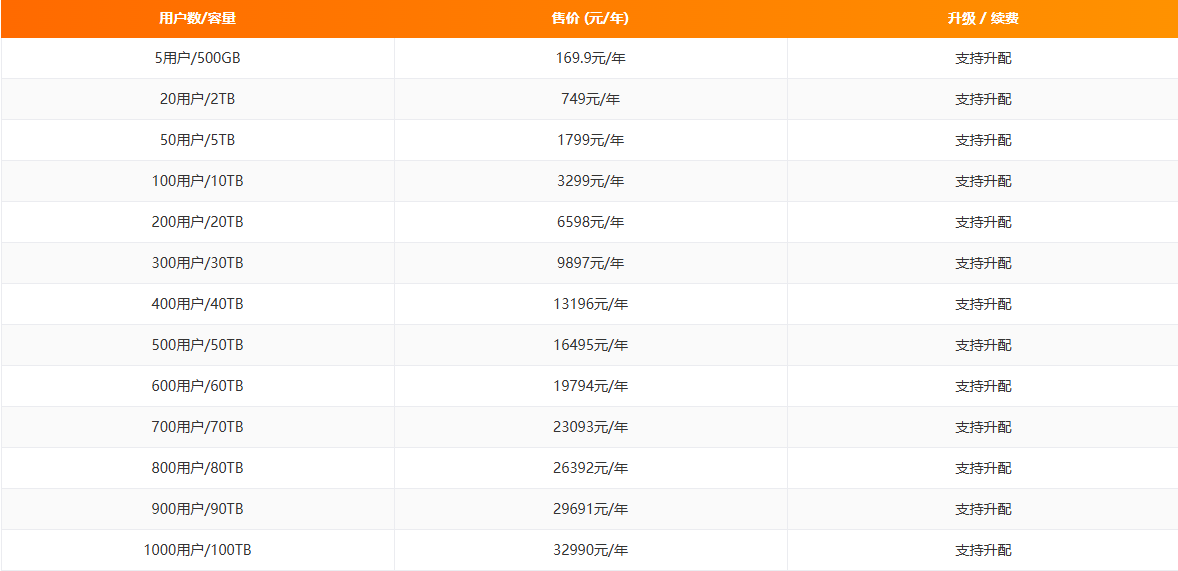Select the 5用户/500GB plan cell

[197, 58]
